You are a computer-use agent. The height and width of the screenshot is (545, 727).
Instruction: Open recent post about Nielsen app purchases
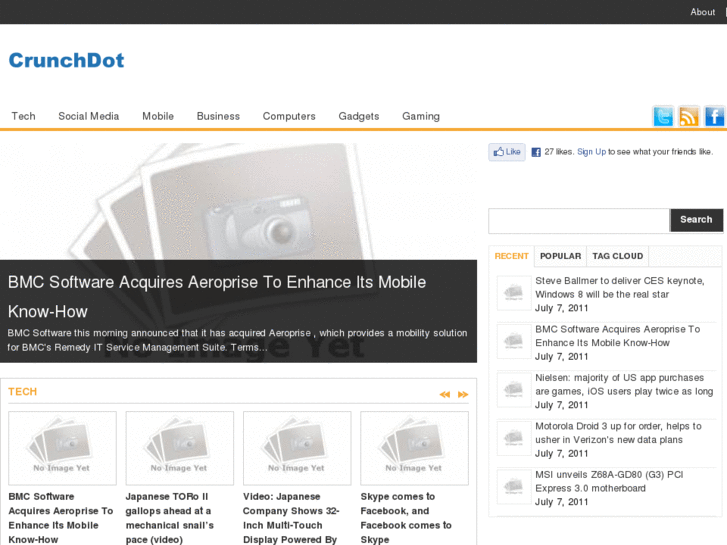click(x=624, y=385)
